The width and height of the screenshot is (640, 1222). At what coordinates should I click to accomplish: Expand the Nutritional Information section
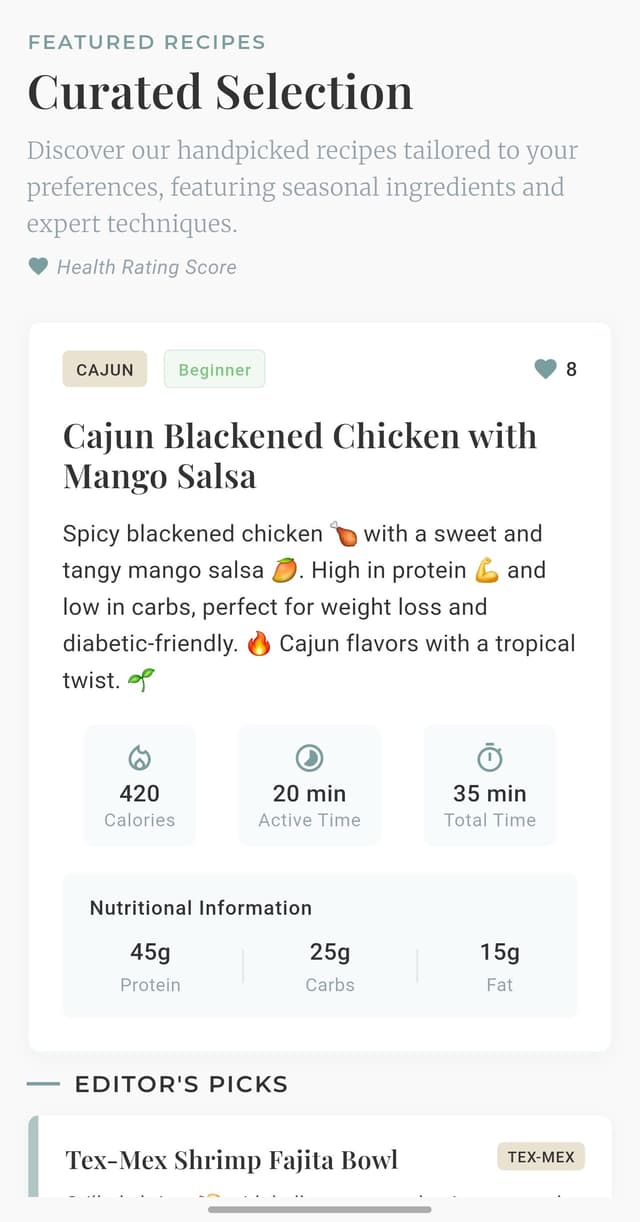(x=198, y=908)
